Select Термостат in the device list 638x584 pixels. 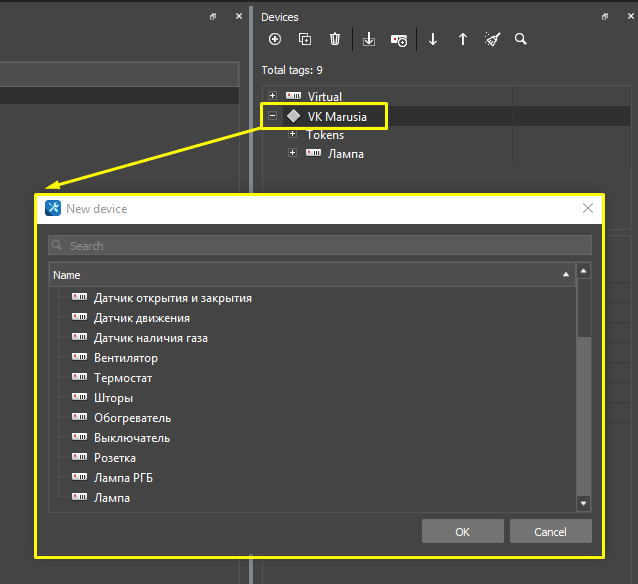[123, 378]
